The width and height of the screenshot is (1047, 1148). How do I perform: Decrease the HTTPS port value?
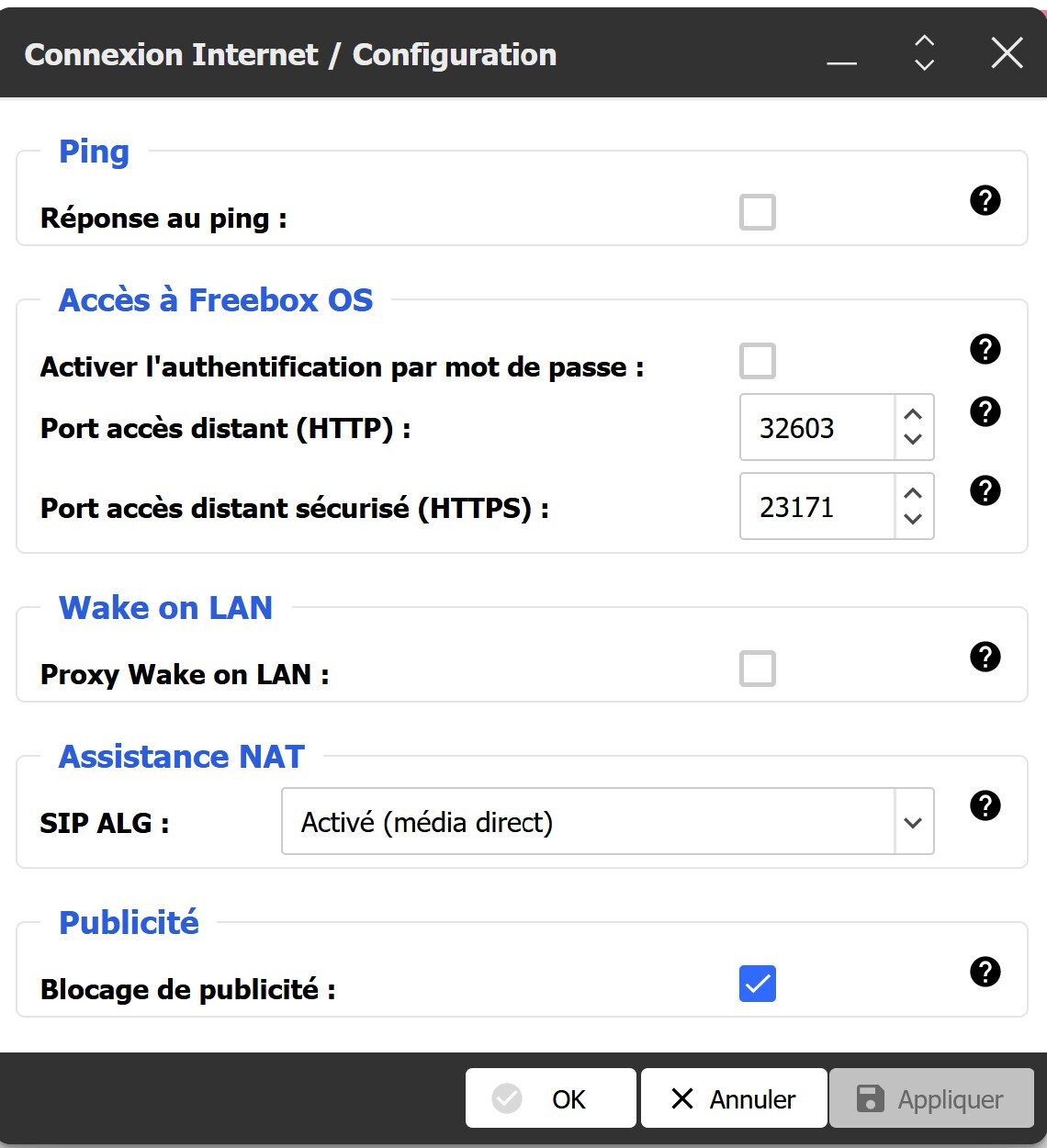[x=913, y=519]
